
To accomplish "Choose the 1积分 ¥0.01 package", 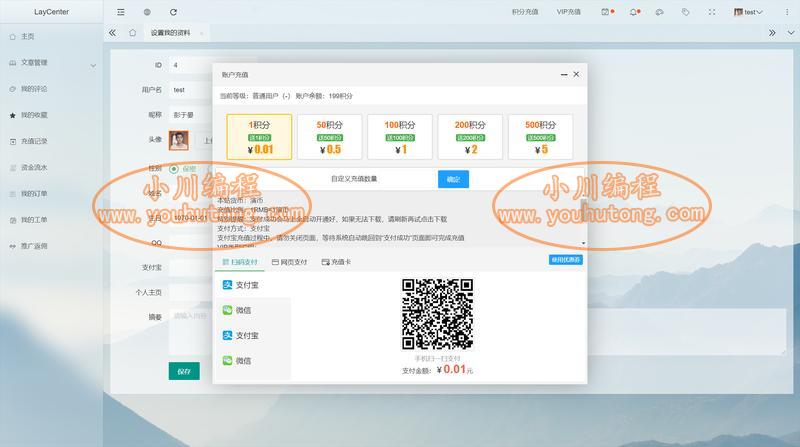I will [259, 137].
